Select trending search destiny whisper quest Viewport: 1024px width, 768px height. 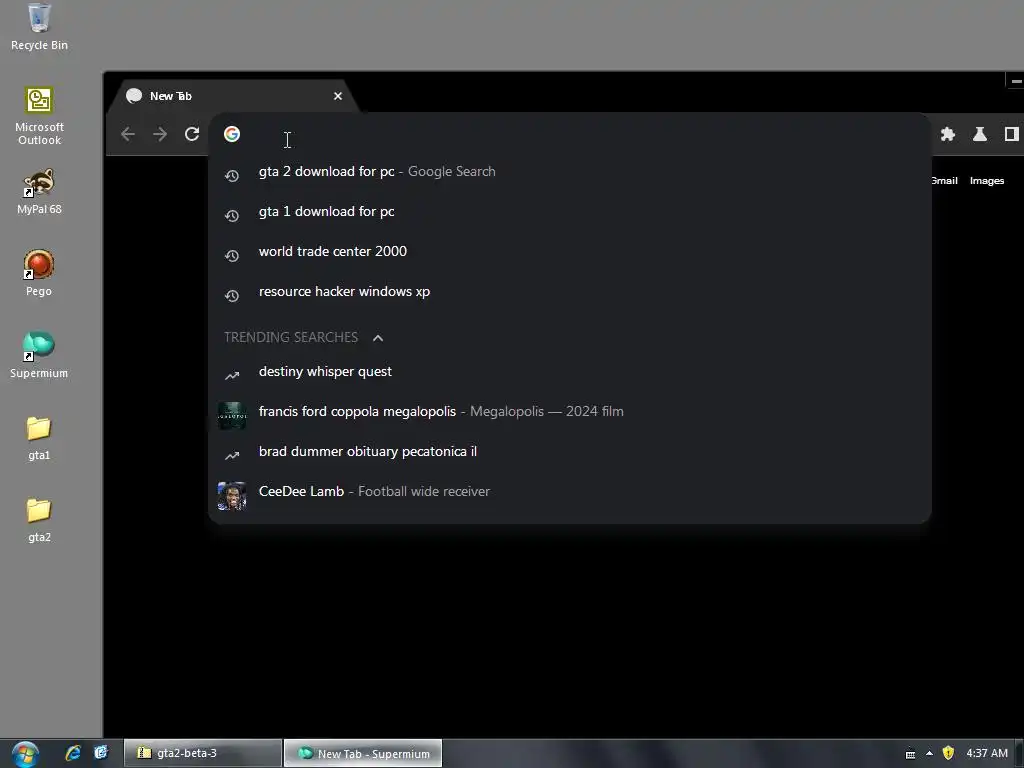point(569,372)
